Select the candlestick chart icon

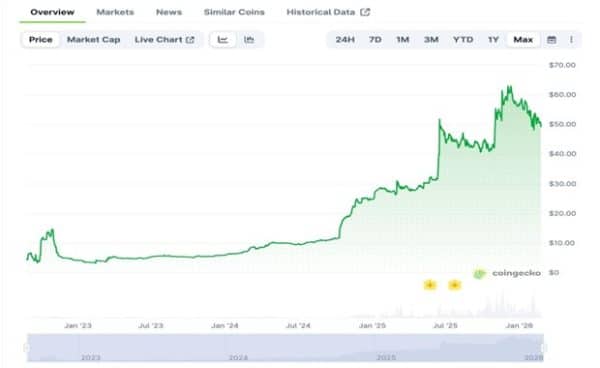[x=249, y=40]
